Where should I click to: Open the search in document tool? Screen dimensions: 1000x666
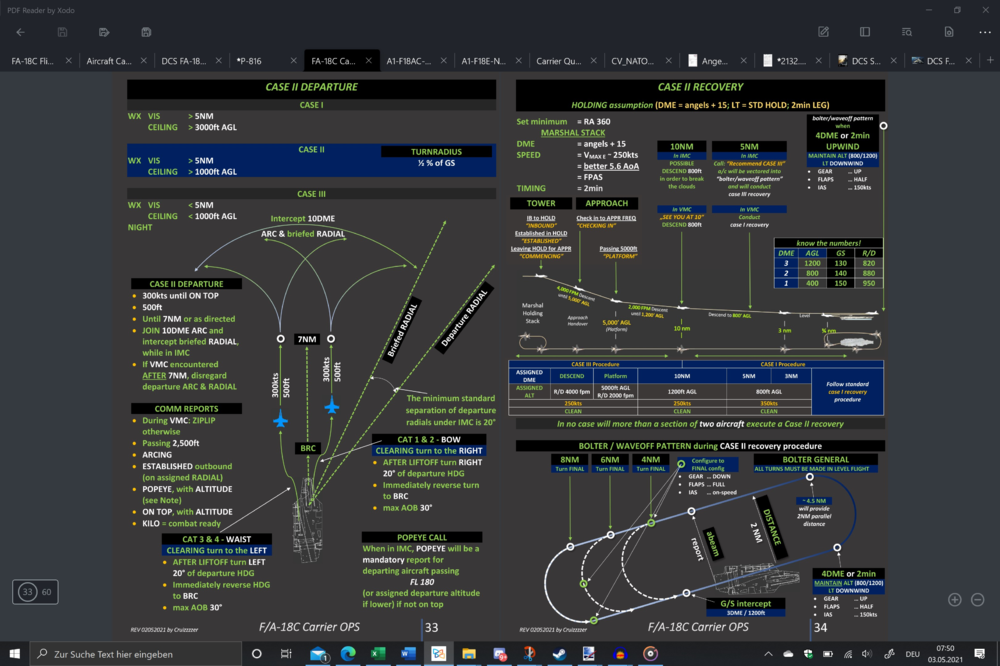click(x=906, y=32)
